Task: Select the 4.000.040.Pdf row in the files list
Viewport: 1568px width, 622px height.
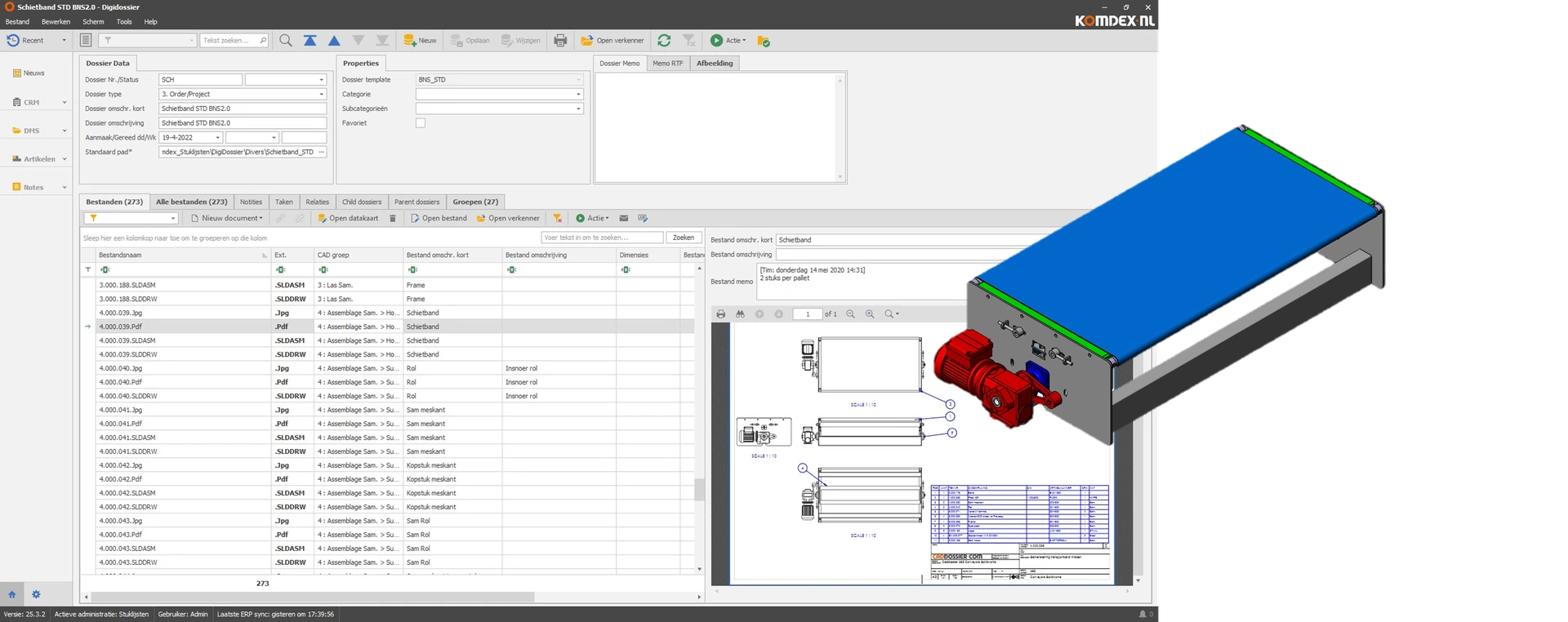Action: point(121,382)
